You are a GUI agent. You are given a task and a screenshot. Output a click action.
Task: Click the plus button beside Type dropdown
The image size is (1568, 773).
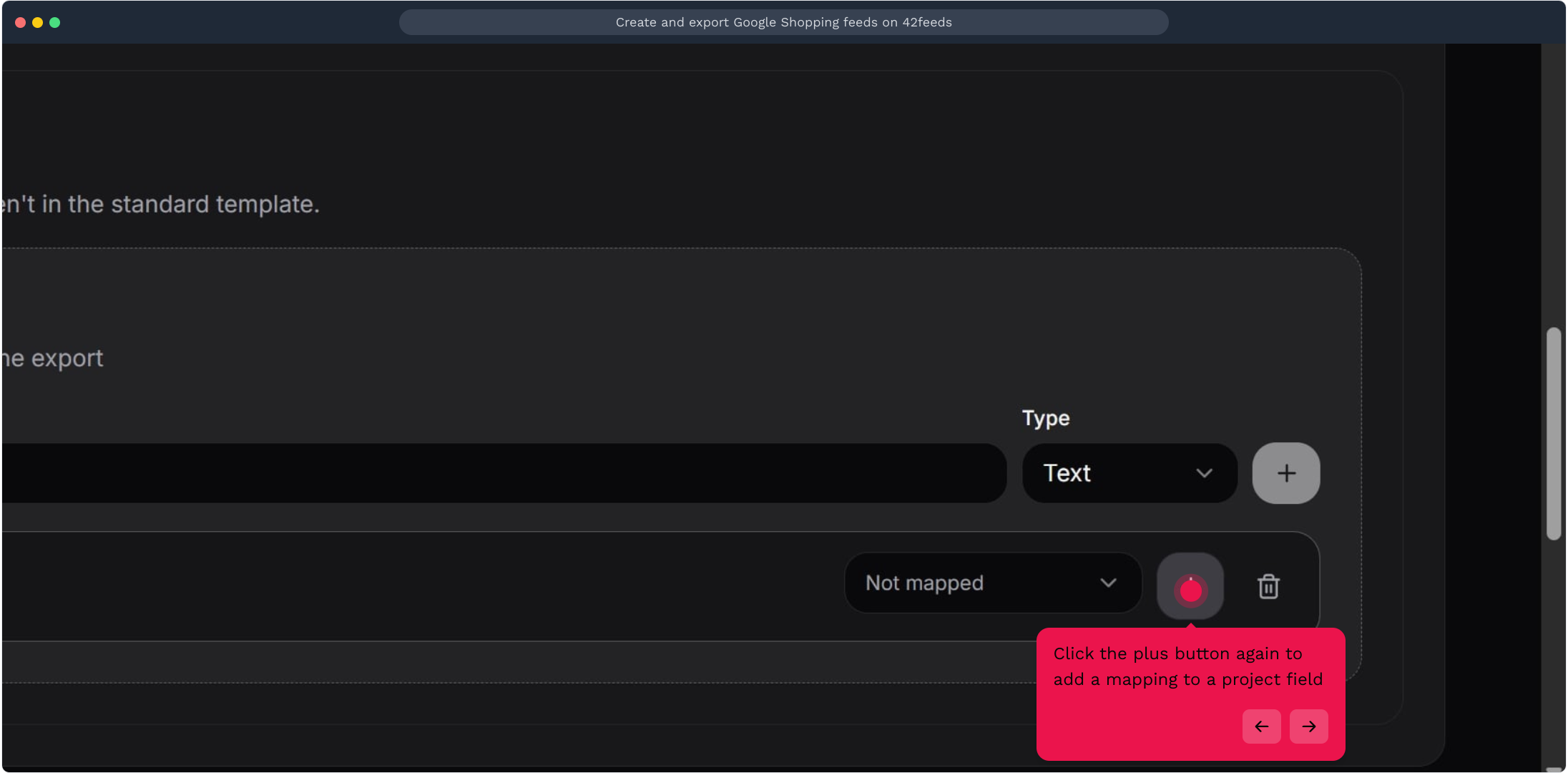point(1285,473)
